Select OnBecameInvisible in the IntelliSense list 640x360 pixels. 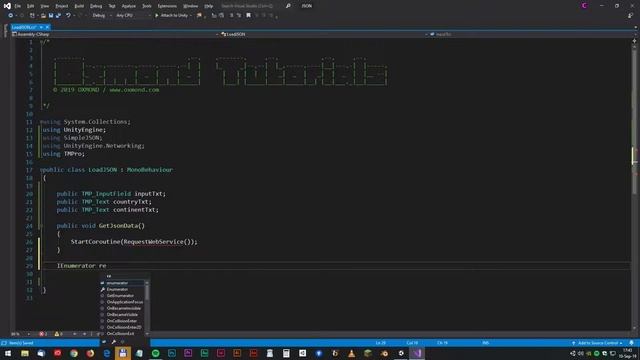(x=122, y=308)
